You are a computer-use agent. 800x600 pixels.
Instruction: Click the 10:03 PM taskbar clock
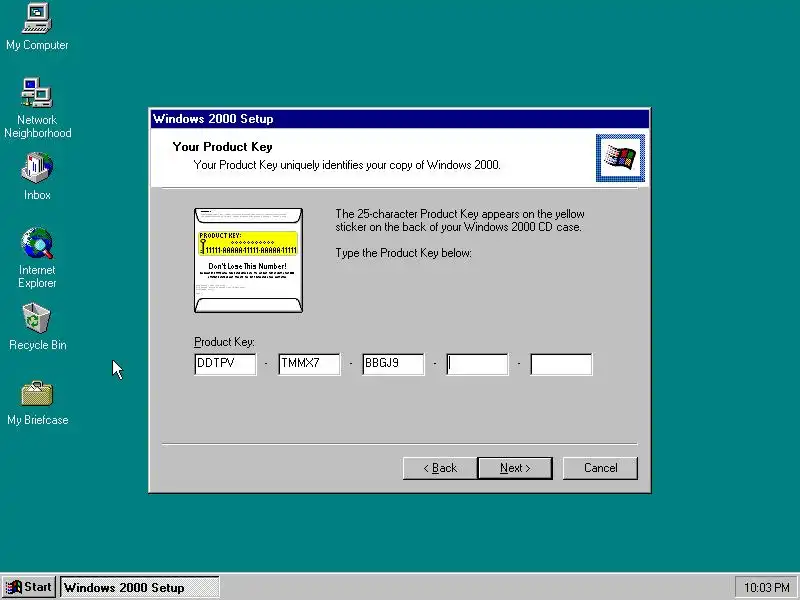(x=766, y=588)
